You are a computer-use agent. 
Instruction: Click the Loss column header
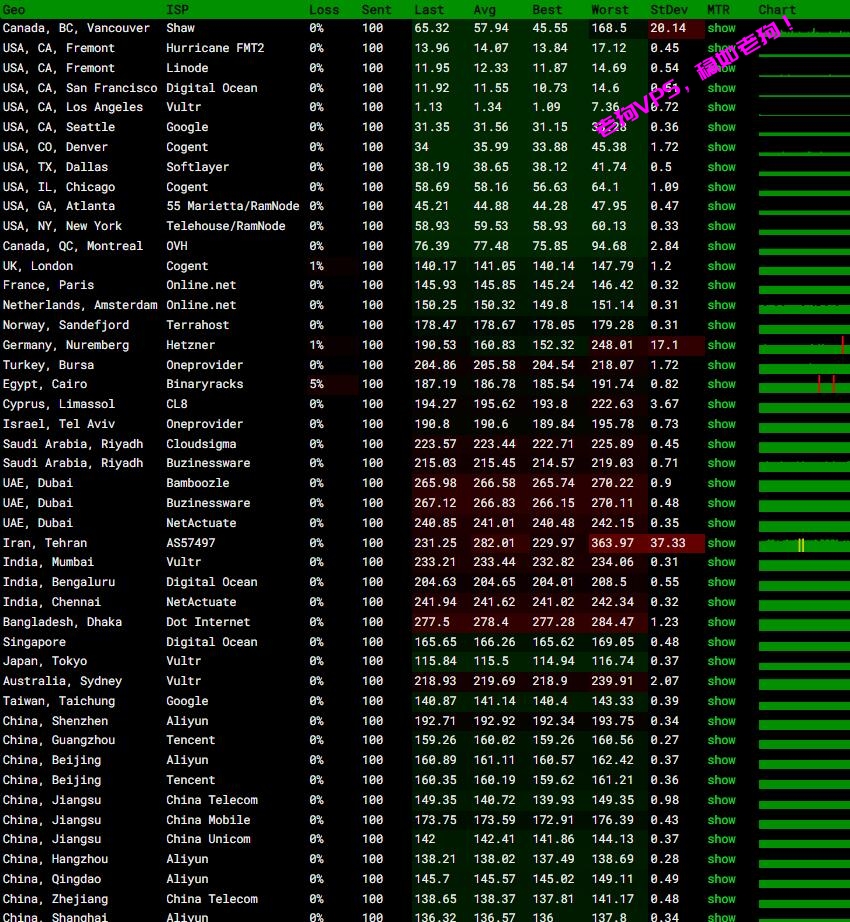coord(324,10)
